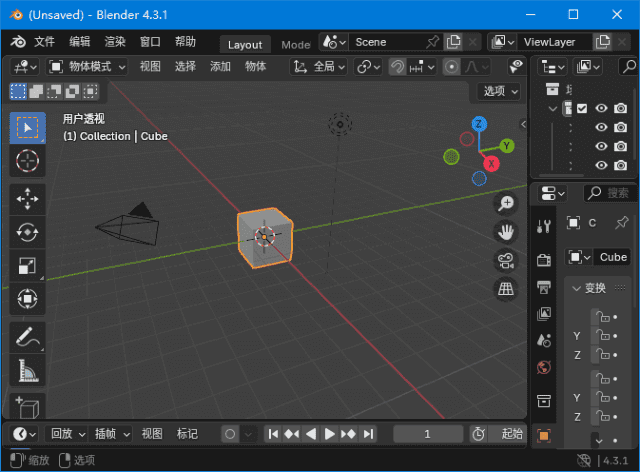Switch to the Layout workspace tab

(245, 44)
